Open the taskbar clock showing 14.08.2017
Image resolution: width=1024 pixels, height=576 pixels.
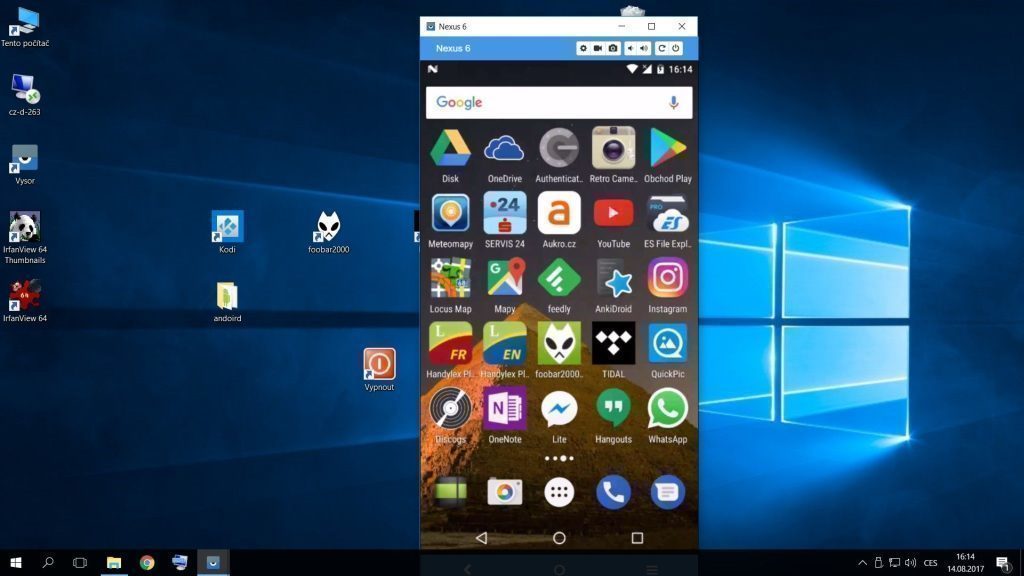[965, 562]
